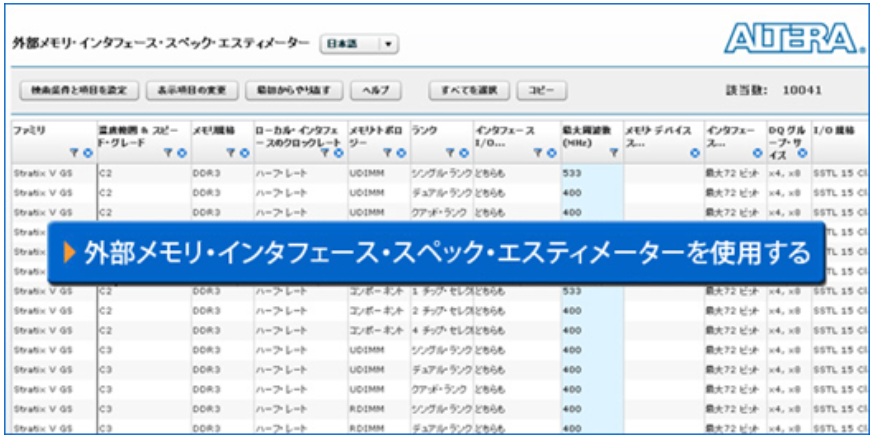Click circle icon in ローカル・インタフェースのクロックレート header
Screen dimensions: 874x438
[338, 152]
